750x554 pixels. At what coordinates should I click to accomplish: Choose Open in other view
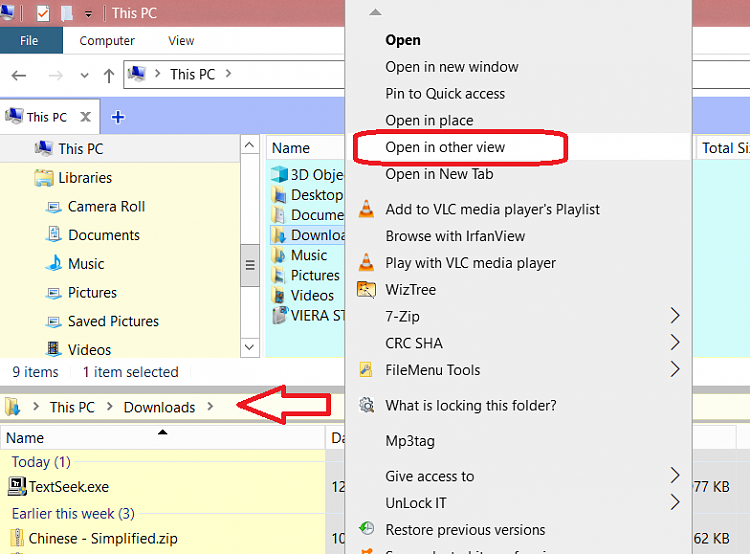518,147
